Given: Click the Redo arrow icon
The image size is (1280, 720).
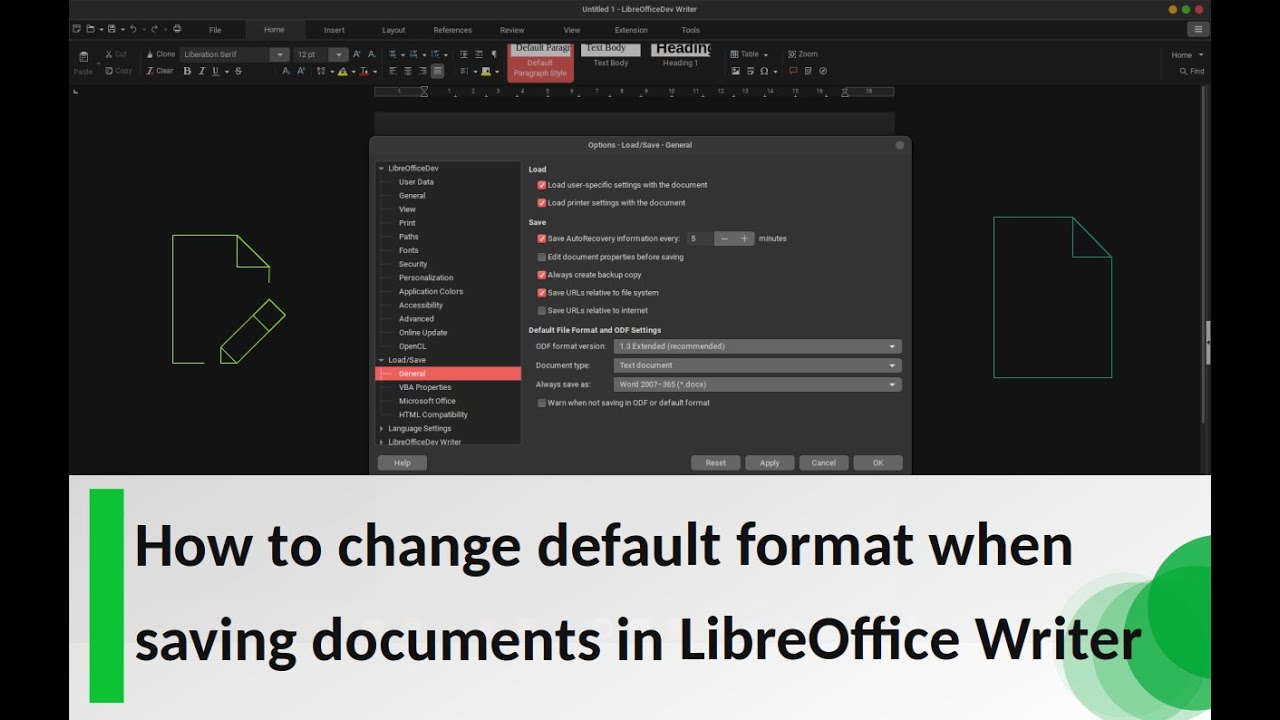Looking at the screenshot, I should (x=154, y=29).
